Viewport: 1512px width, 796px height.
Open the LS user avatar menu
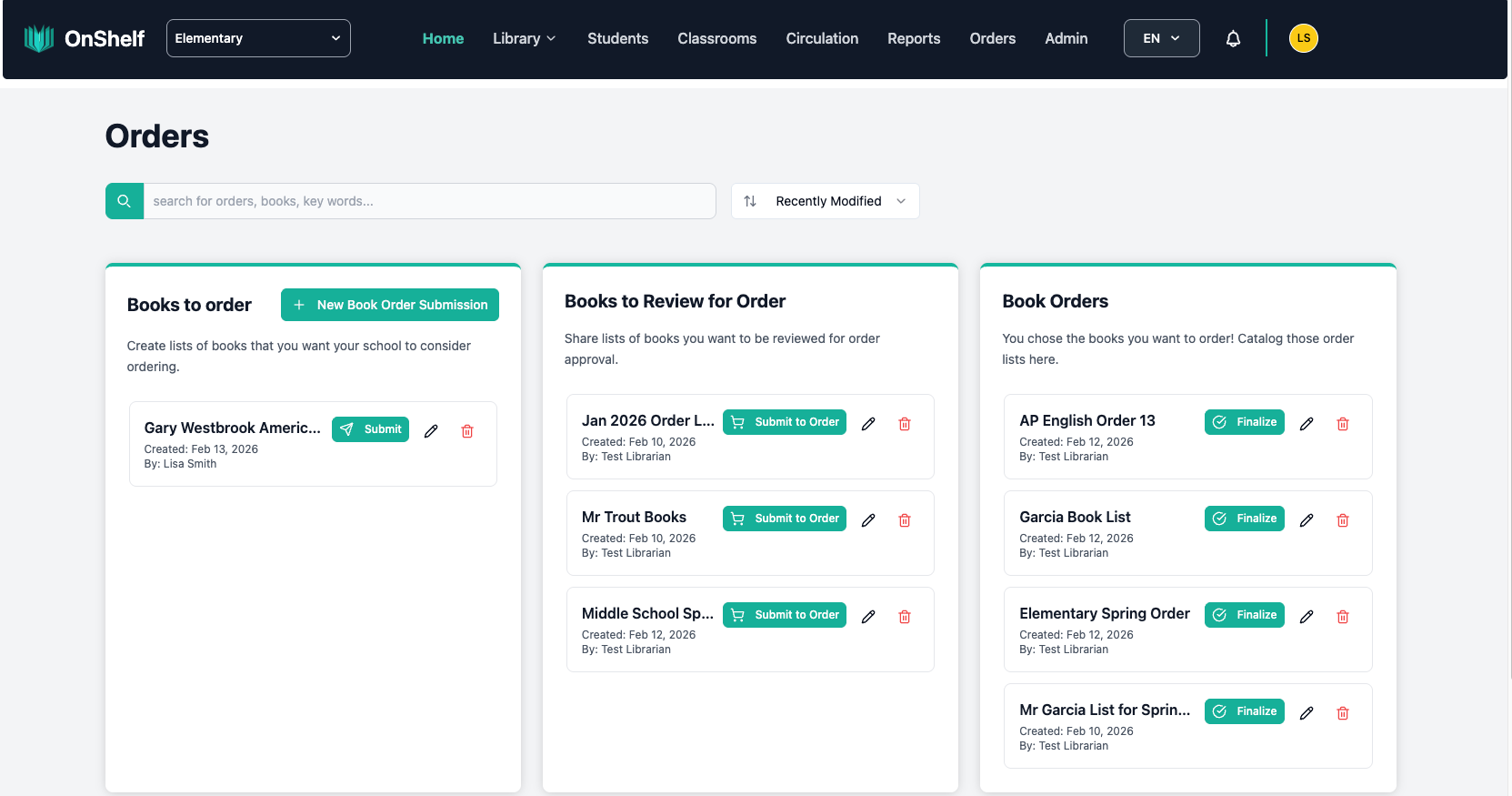coord(1303,38)
